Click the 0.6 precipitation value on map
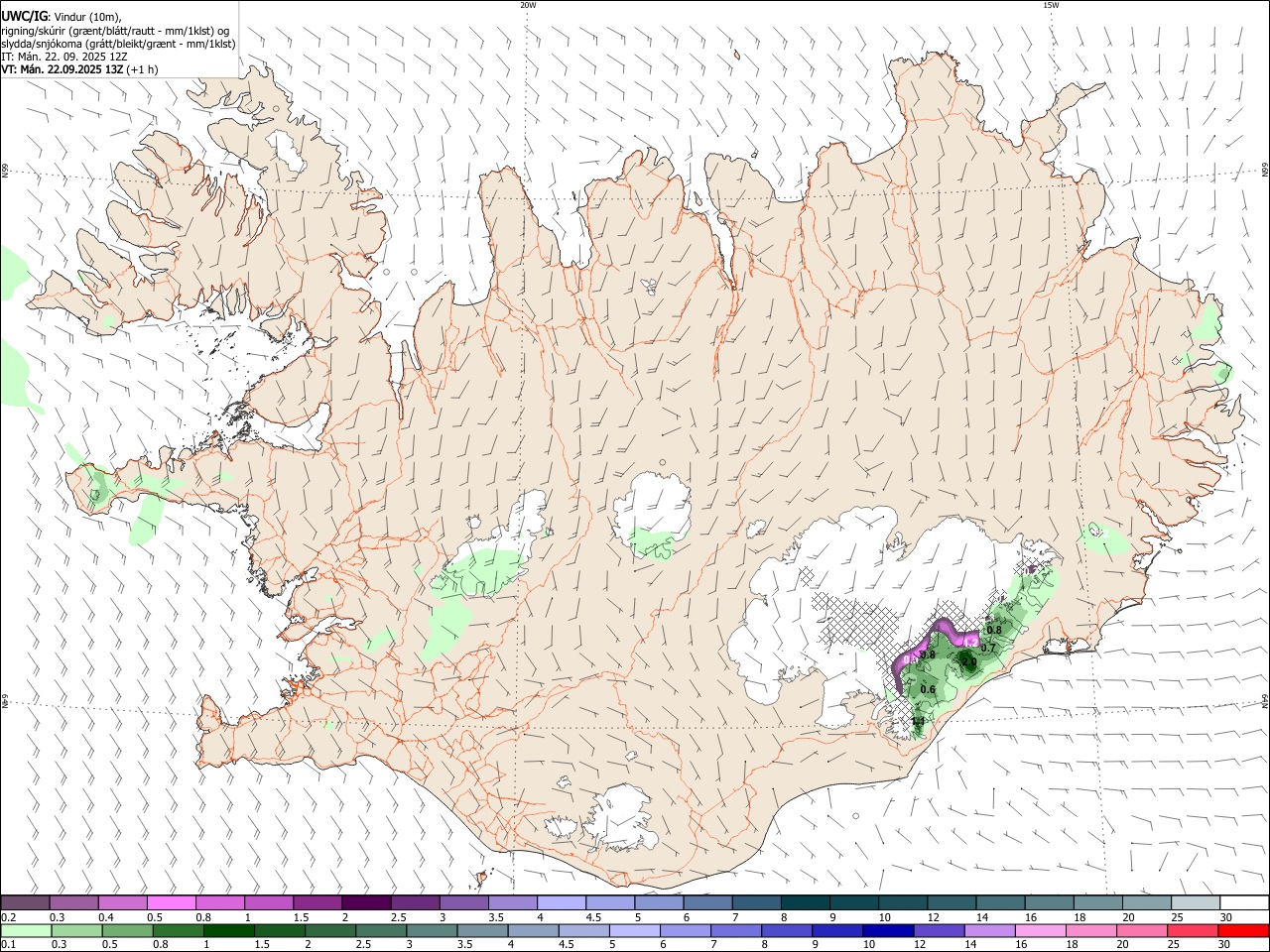The width and height of the screenshot is (1270, 952). [x=928, y=689]
